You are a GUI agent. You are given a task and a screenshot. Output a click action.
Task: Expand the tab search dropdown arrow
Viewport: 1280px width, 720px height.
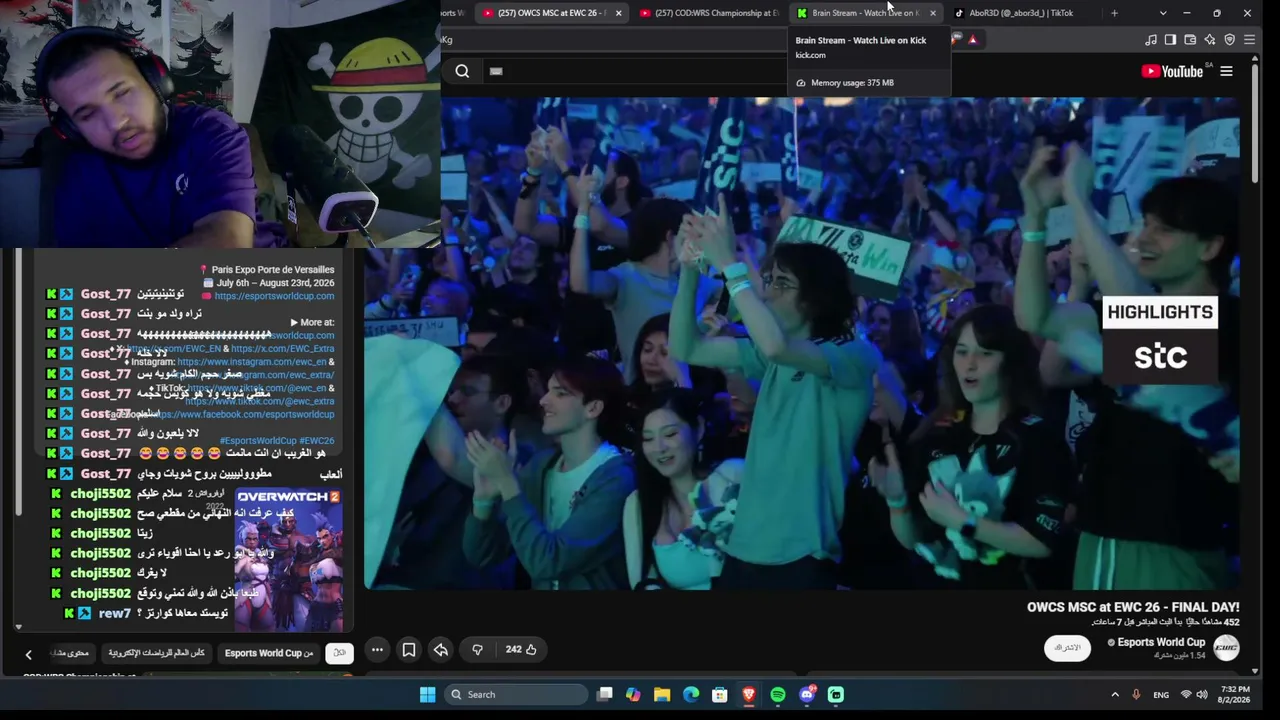(x=1162, y=13)
